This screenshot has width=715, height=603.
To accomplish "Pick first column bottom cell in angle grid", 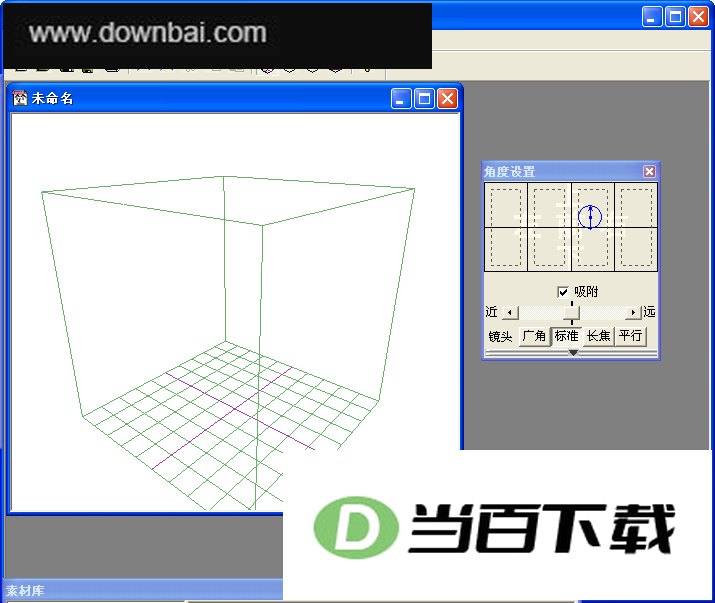I will click(x=506, y=250).
